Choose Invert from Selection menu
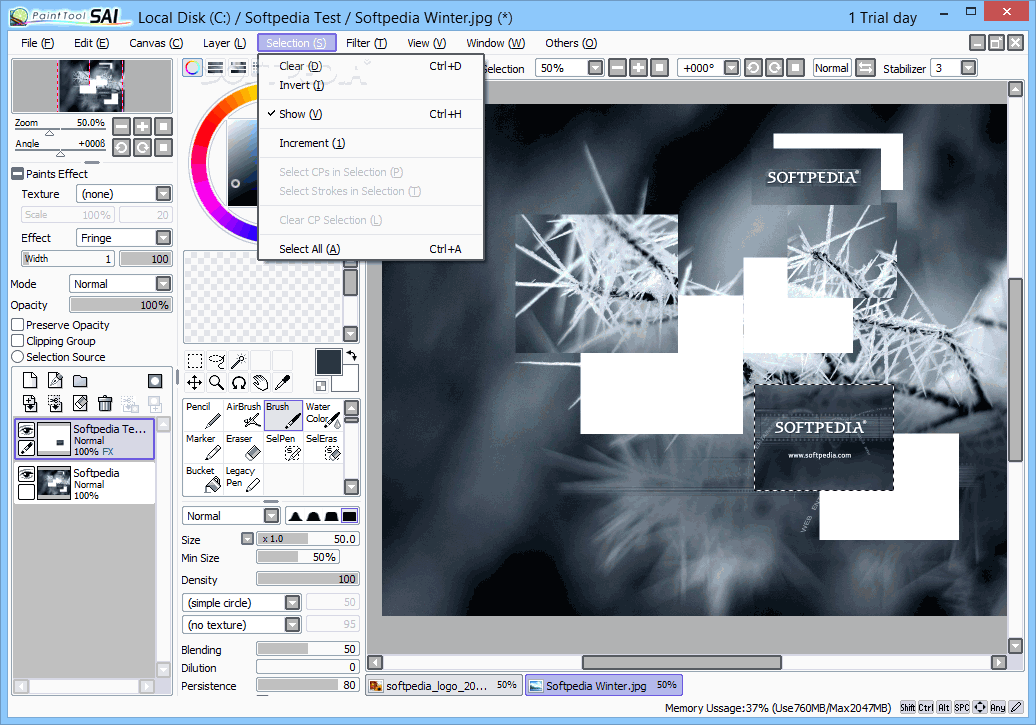Image resolution: width=1036 pixels, height=725 pixels. point(371,85)
